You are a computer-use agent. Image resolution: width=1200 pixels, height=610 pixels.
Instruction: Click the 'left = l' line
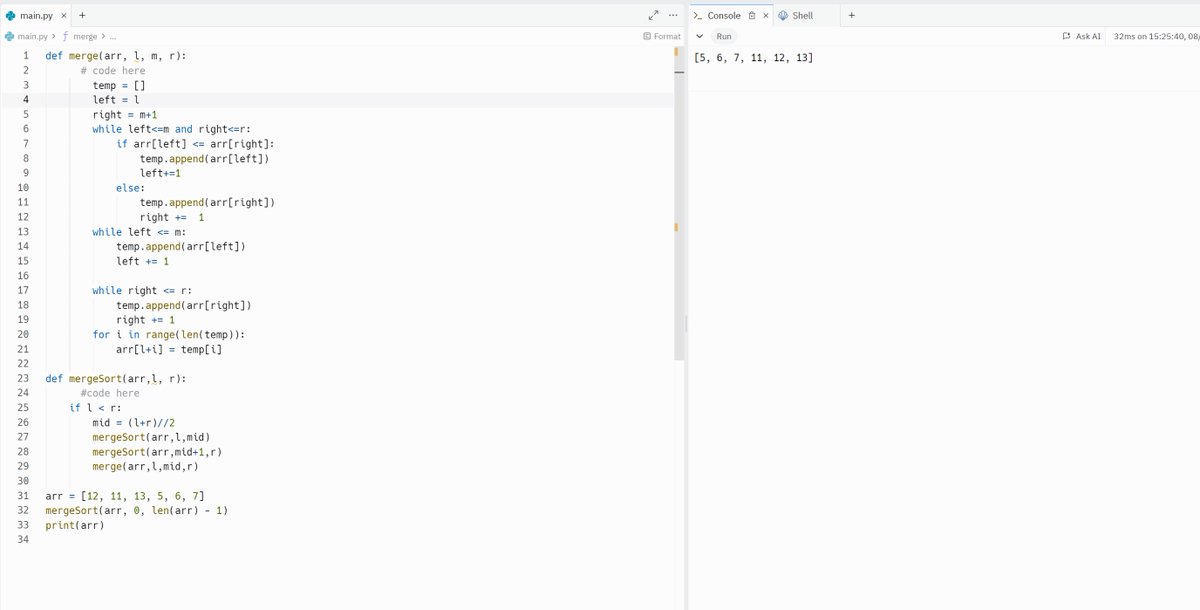point(116,100)
